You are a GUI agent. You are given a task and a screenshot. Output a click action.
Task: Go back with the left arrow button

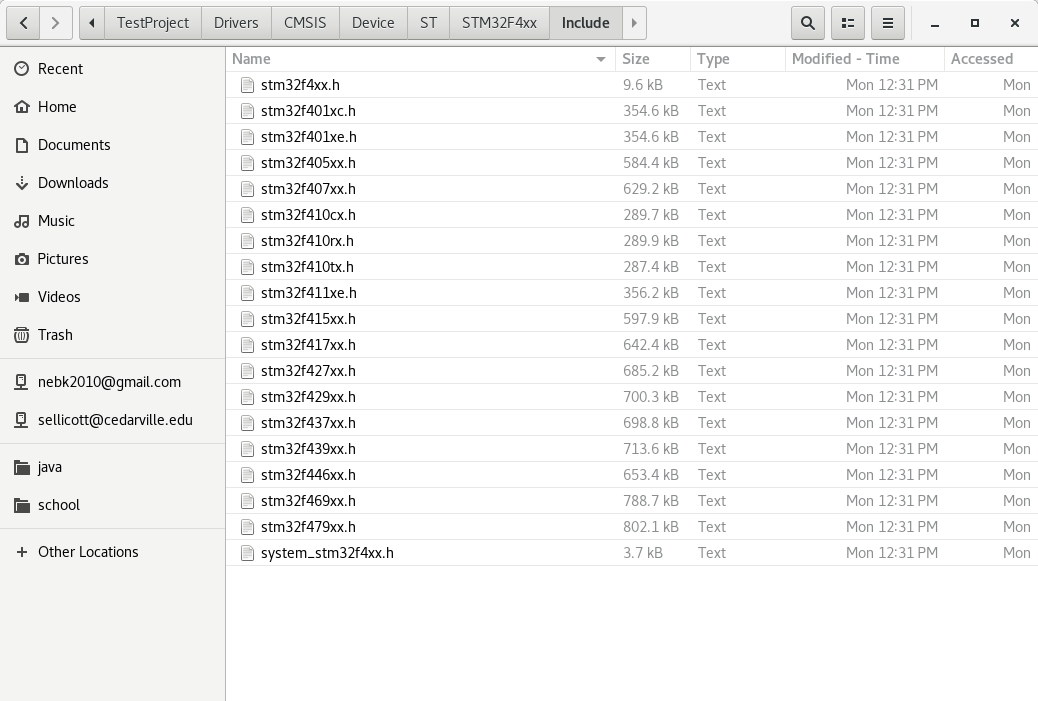tap(23, 23)
